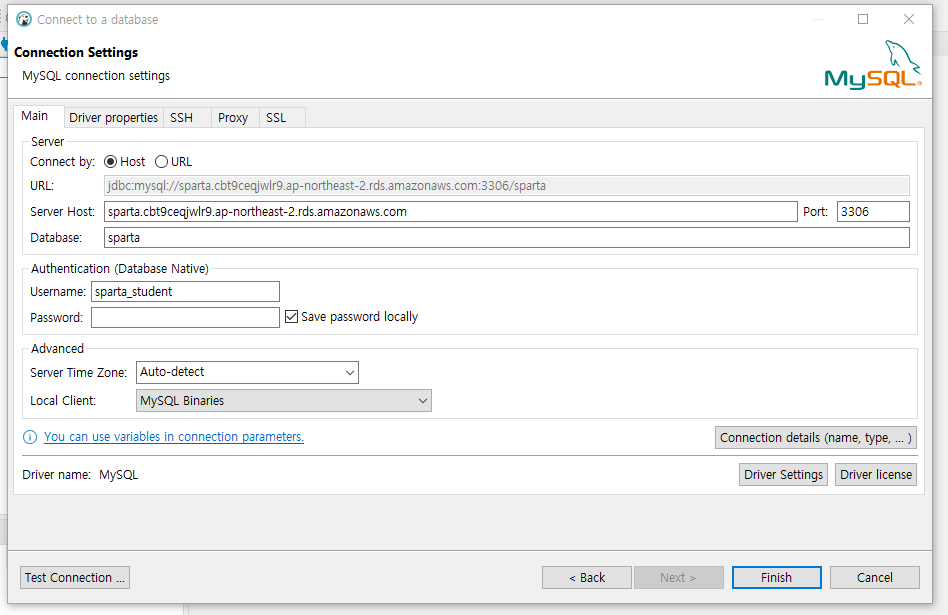Click the Advanced group label
Viewport: 948px width, 615px height.
pos(57,349)
